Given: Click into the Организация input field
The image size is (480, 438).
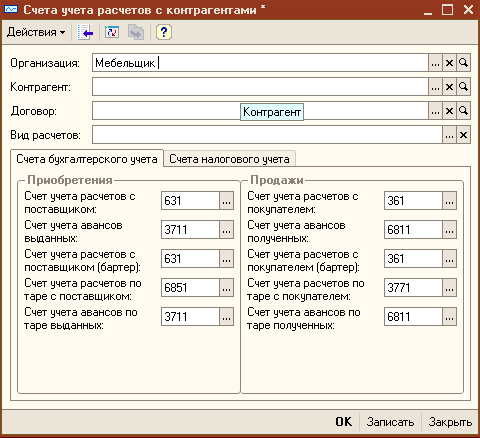Looking at the screenshot, I should 260,63.
